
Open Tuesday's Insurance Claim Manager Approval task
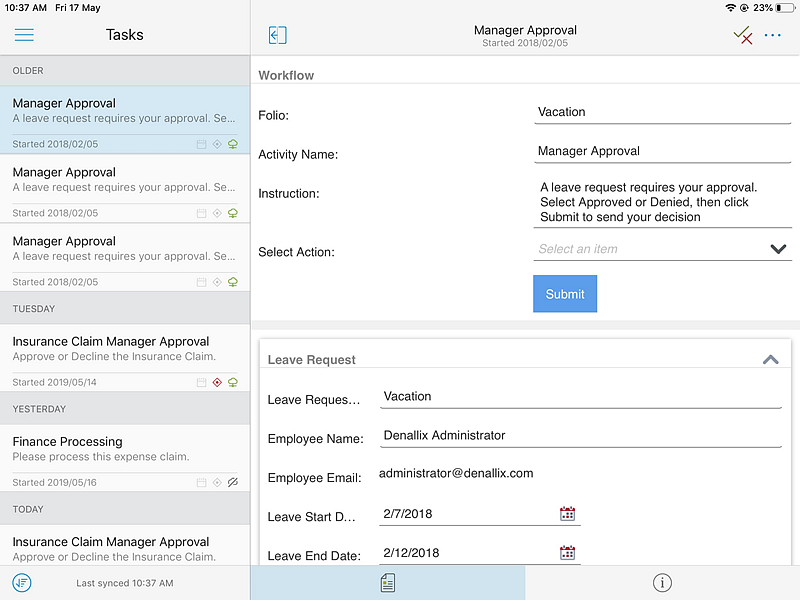(125, 350)
